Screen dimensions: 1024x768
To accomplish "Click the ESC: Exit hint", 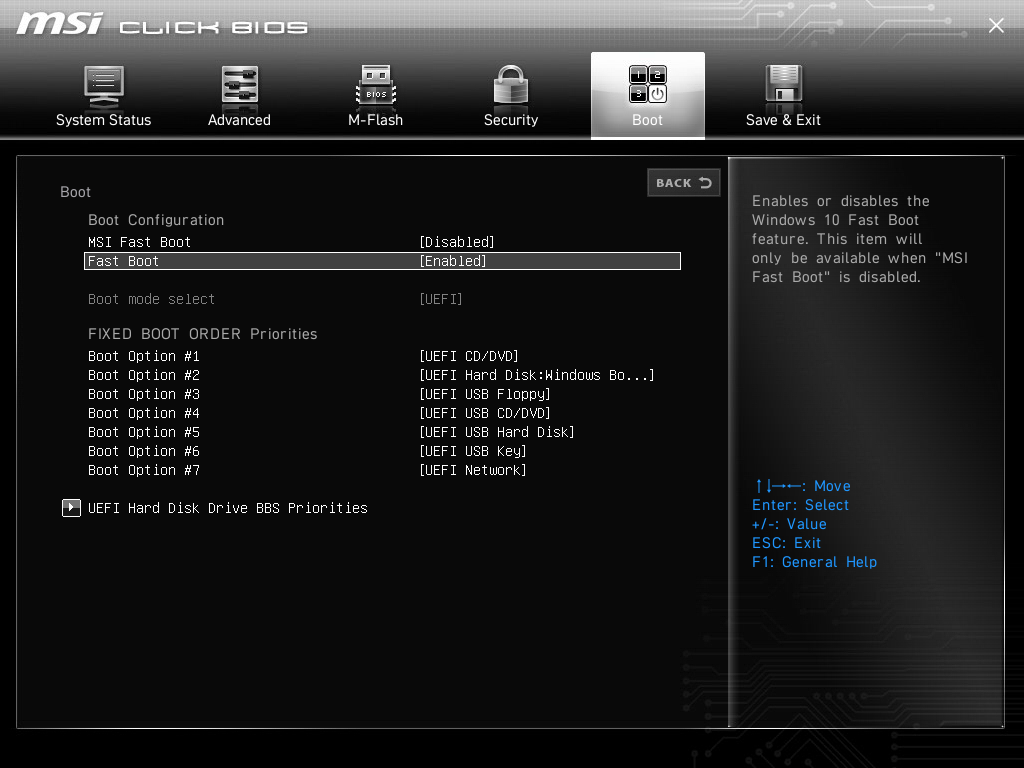I will pos(786,543).
